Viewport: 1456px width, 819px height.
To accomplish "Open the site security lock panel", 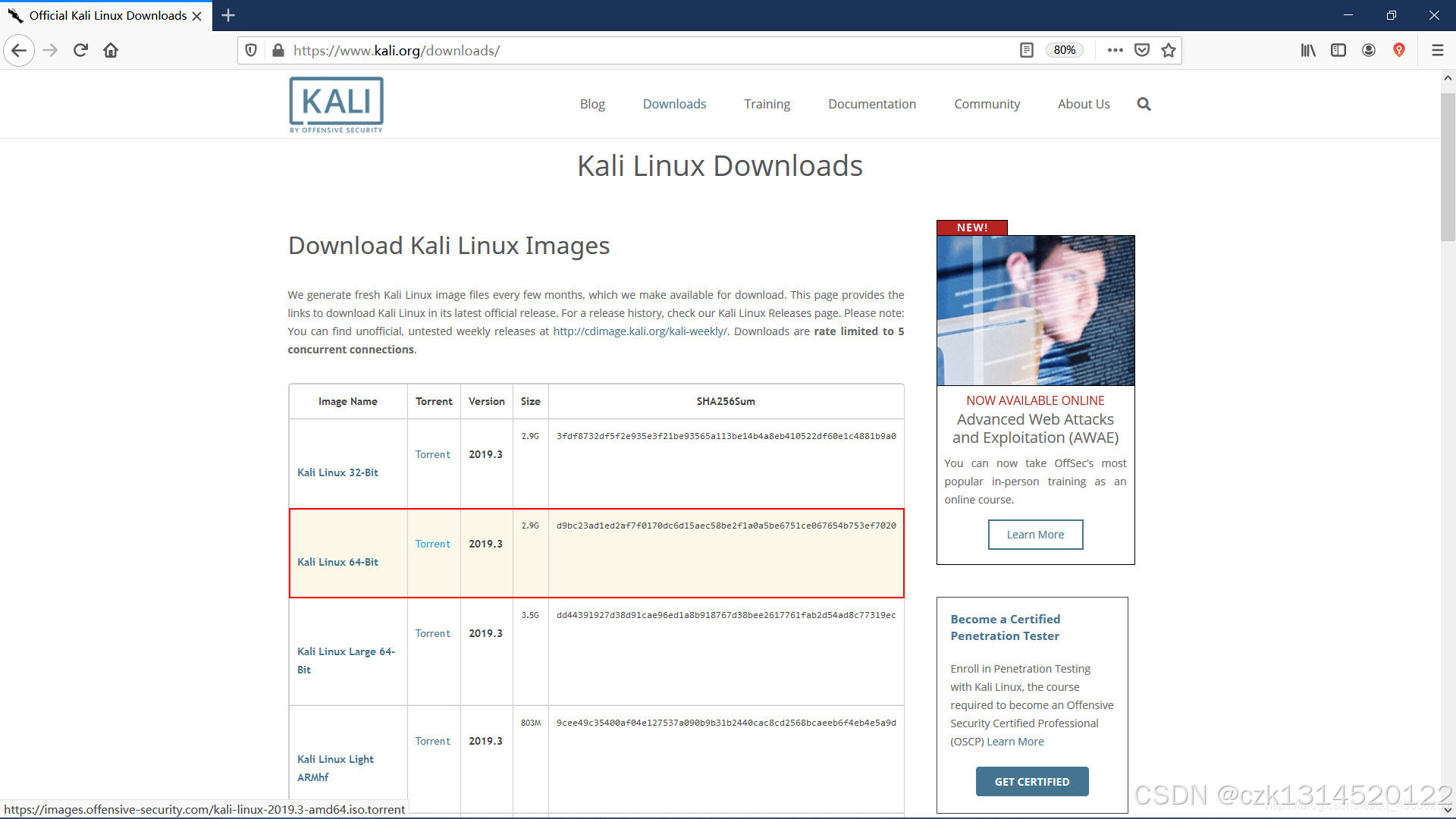I will pos(278,50).
